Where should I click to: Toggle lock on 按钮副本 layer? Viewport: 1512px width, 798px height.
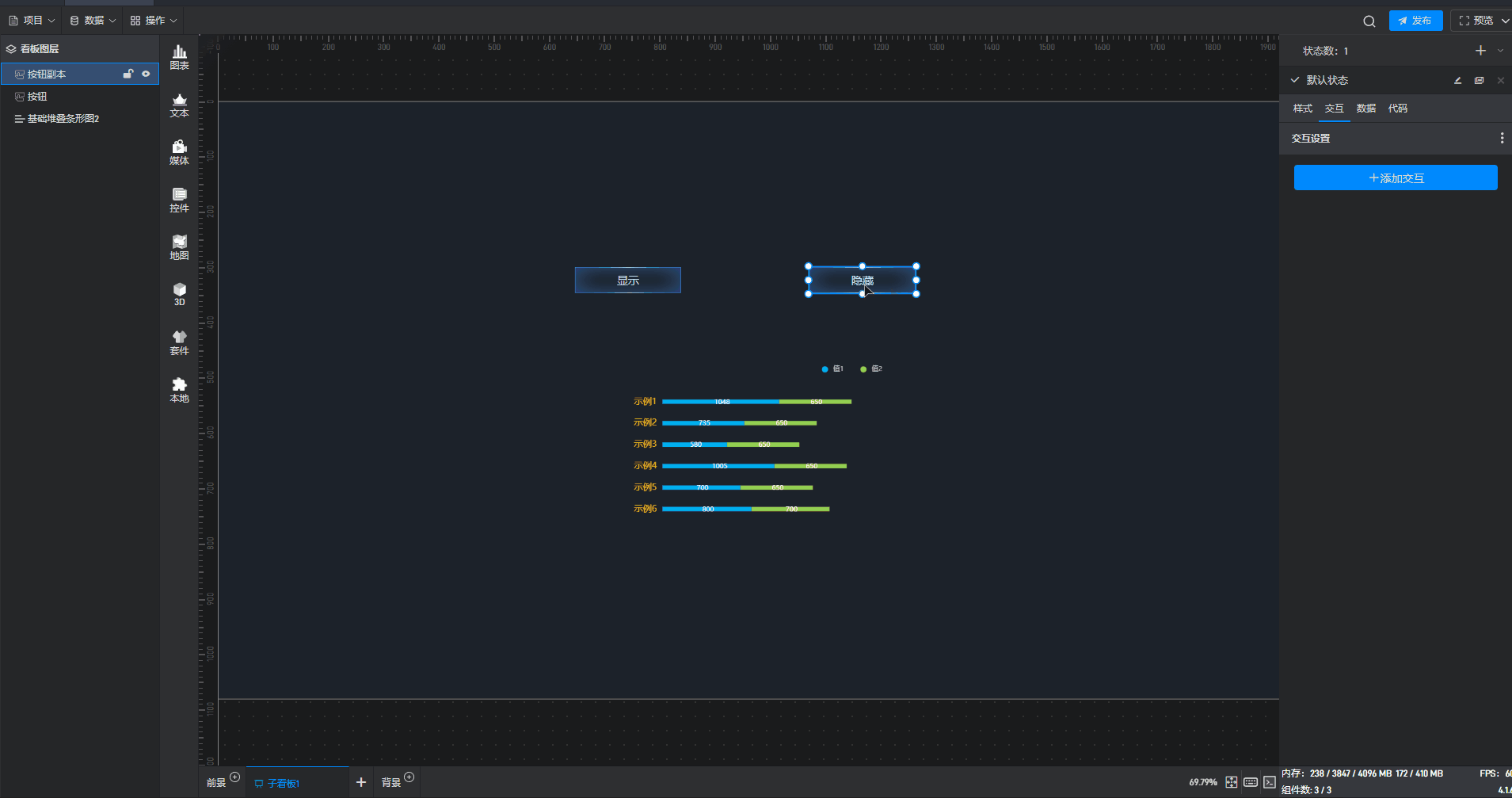pyautogui.click(x=128, y=74)
